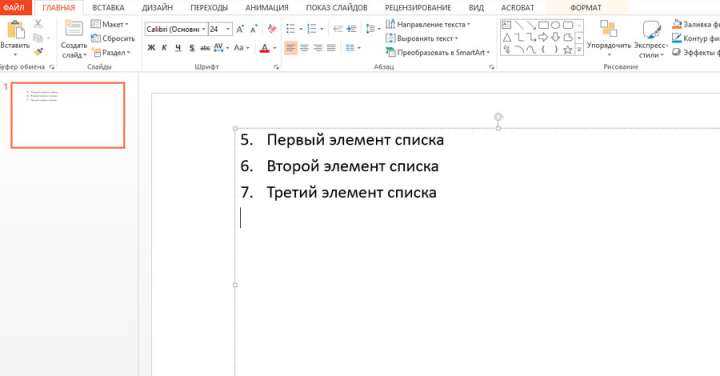Open Выровнять текст dropdown
Screen dimensions: 720x376
[x=422, y=39]
